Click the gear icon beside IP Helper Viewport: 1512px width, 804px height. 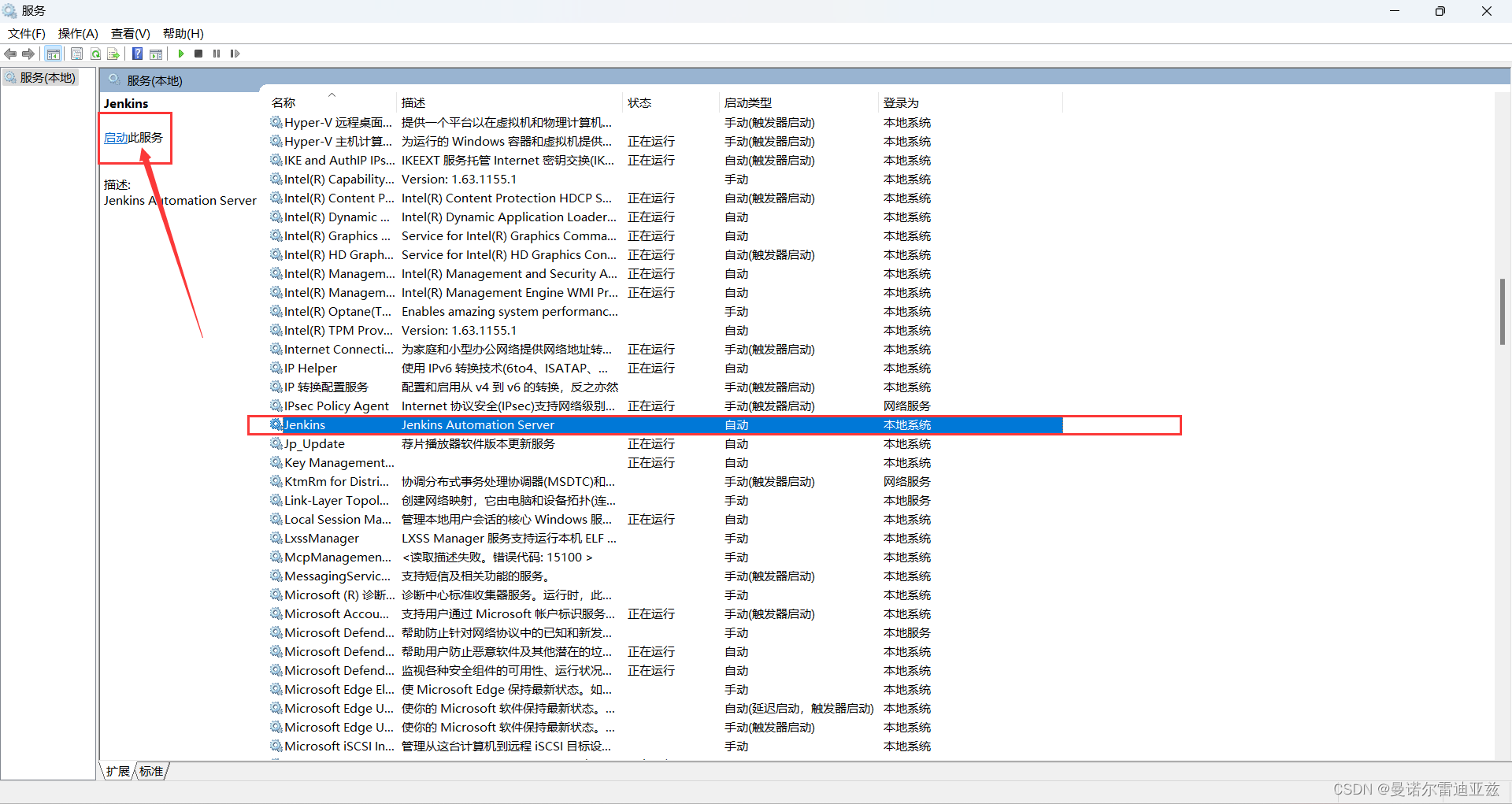(276, 368)
